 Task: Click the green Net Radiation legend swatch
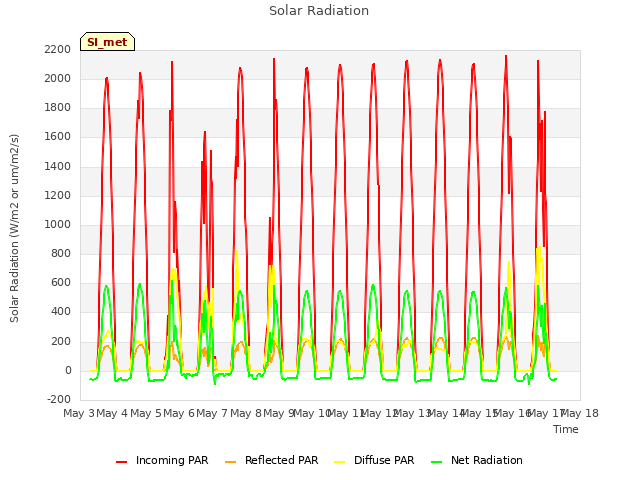pos(437,461)
